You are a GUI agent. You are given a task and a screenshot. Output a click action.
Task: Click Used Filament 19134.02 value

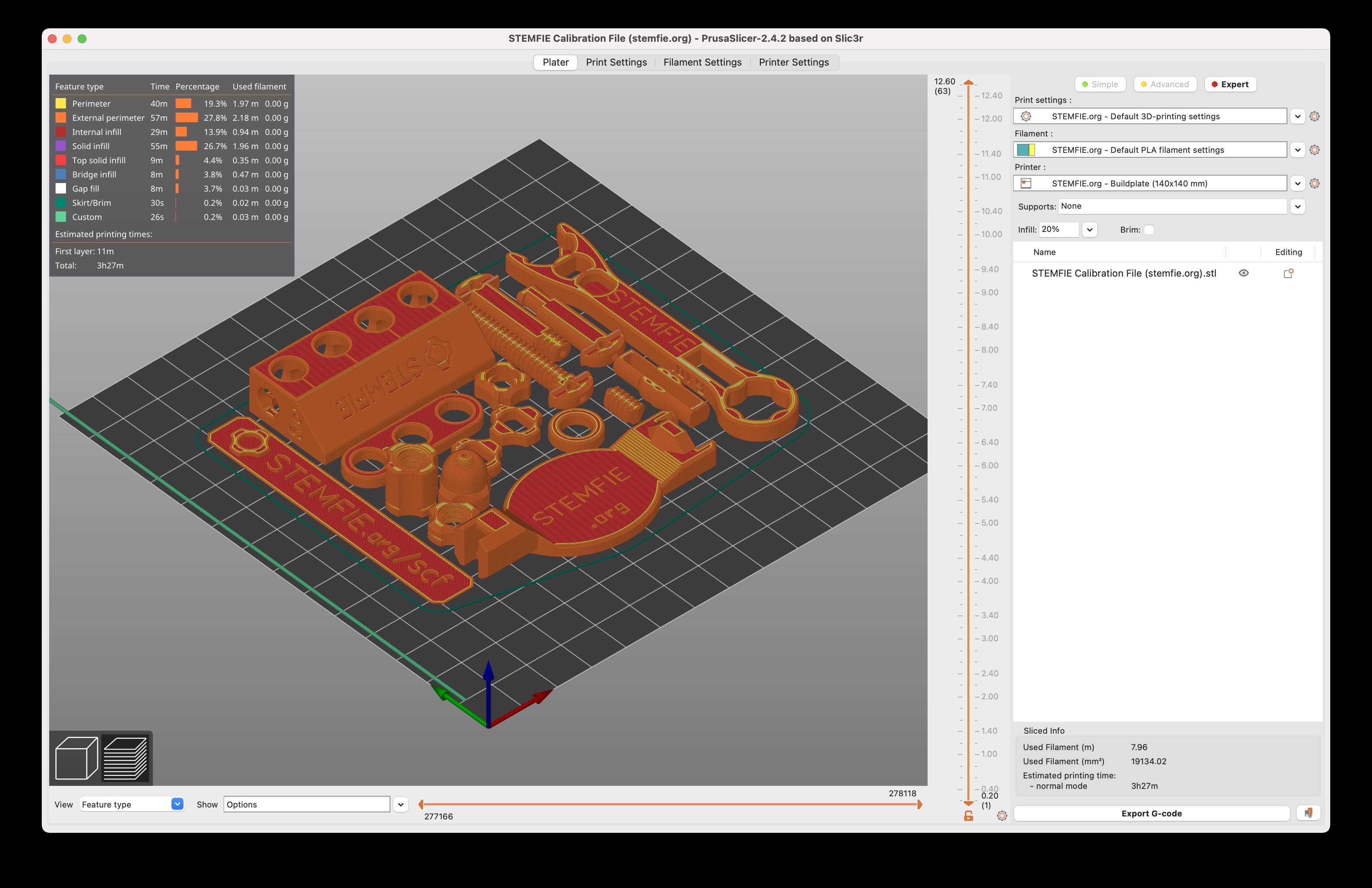pos(1148,761)
